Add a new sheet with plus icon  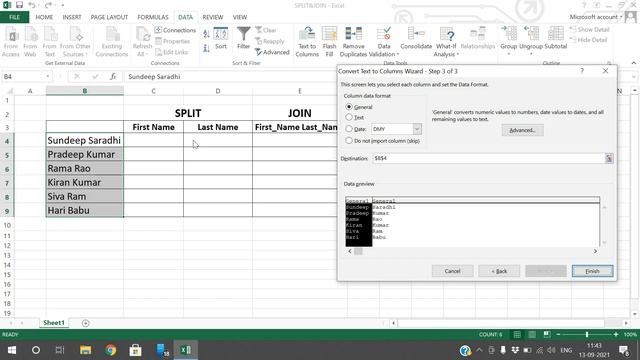pyautogui.click(x=85, y=323)
